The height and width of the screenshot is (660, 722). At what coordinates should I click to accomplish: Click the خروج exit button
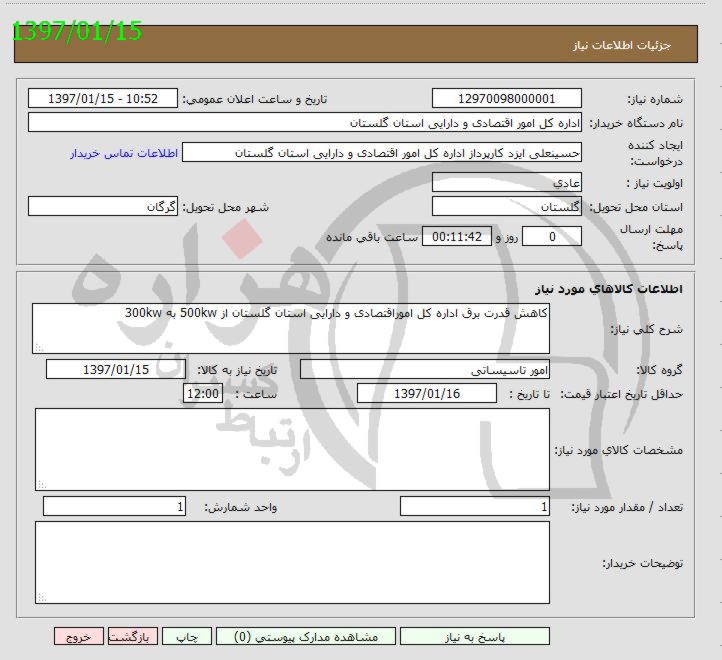[79, 636]
